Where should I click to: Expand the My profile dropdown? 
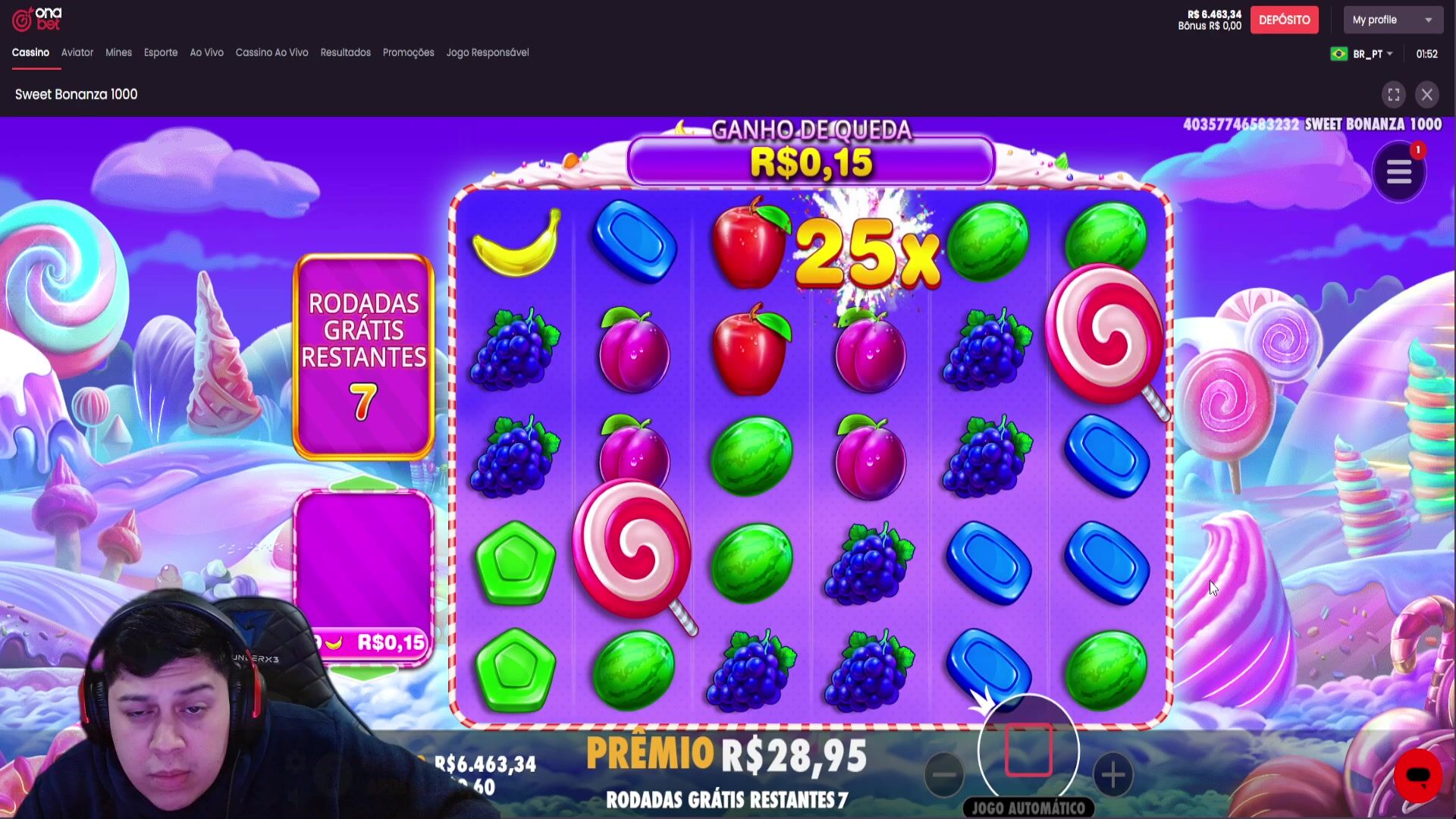click(1393, 20)
